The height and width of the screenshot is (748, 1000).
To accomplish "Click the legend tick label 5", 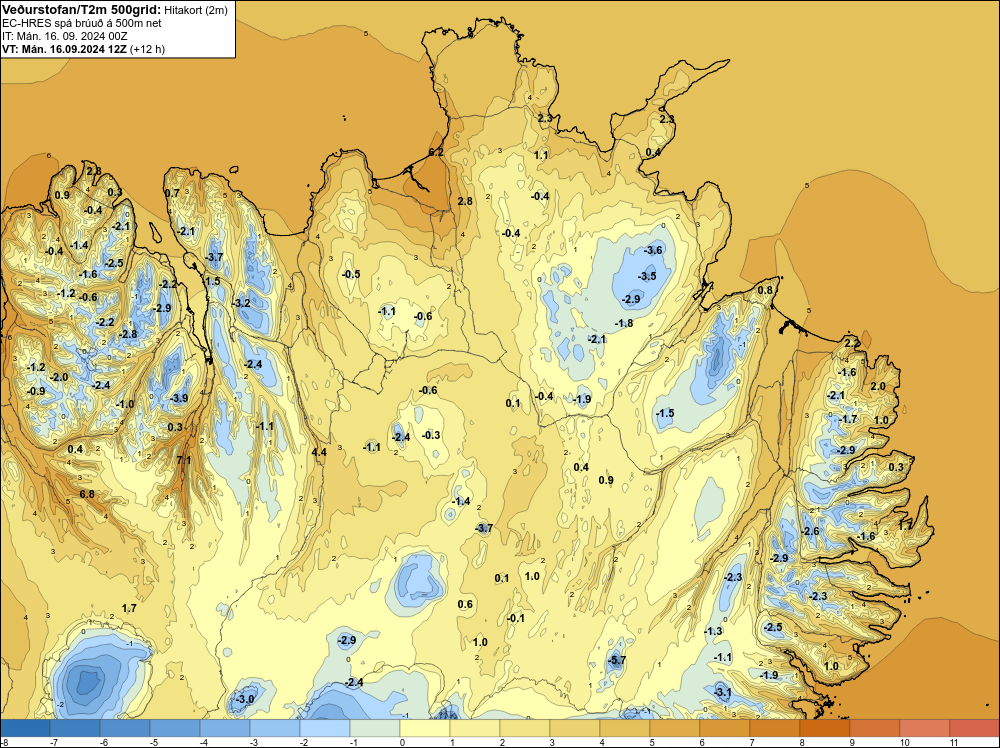I will point(652,742).
